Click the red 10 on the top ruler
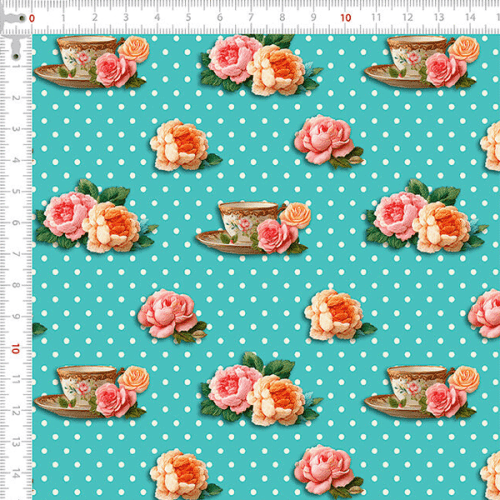 [x=346, y=18]
